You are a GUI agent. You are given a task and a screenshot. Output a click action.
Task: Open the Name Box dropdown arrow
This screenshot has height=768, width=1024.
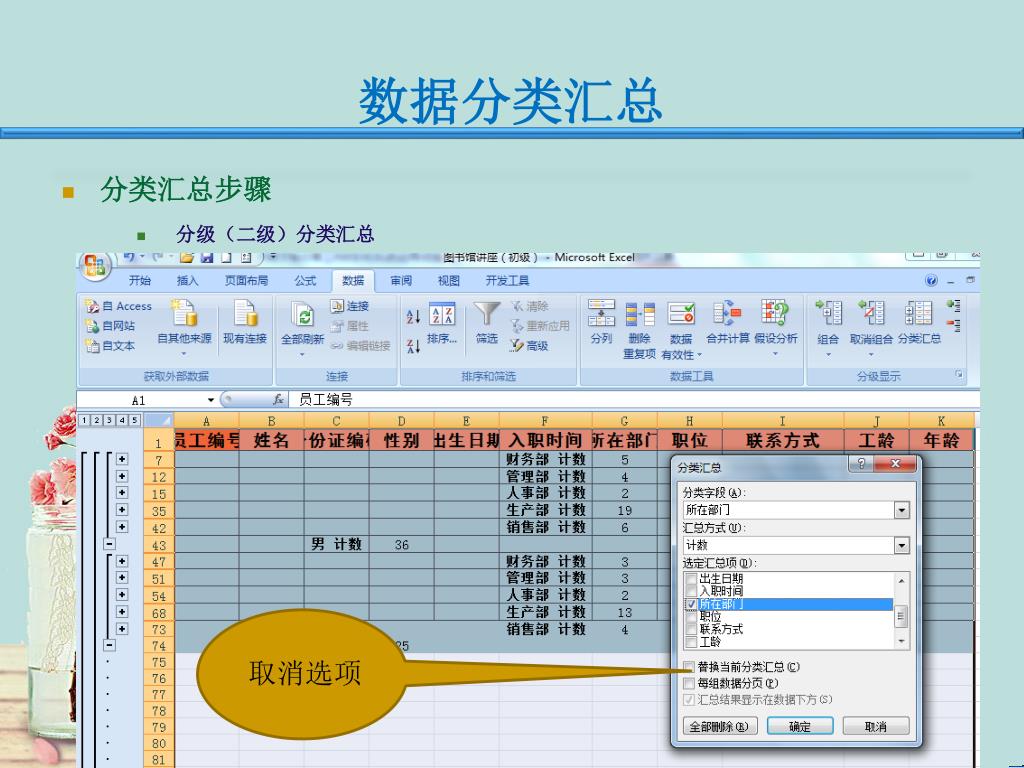point(211,400)
